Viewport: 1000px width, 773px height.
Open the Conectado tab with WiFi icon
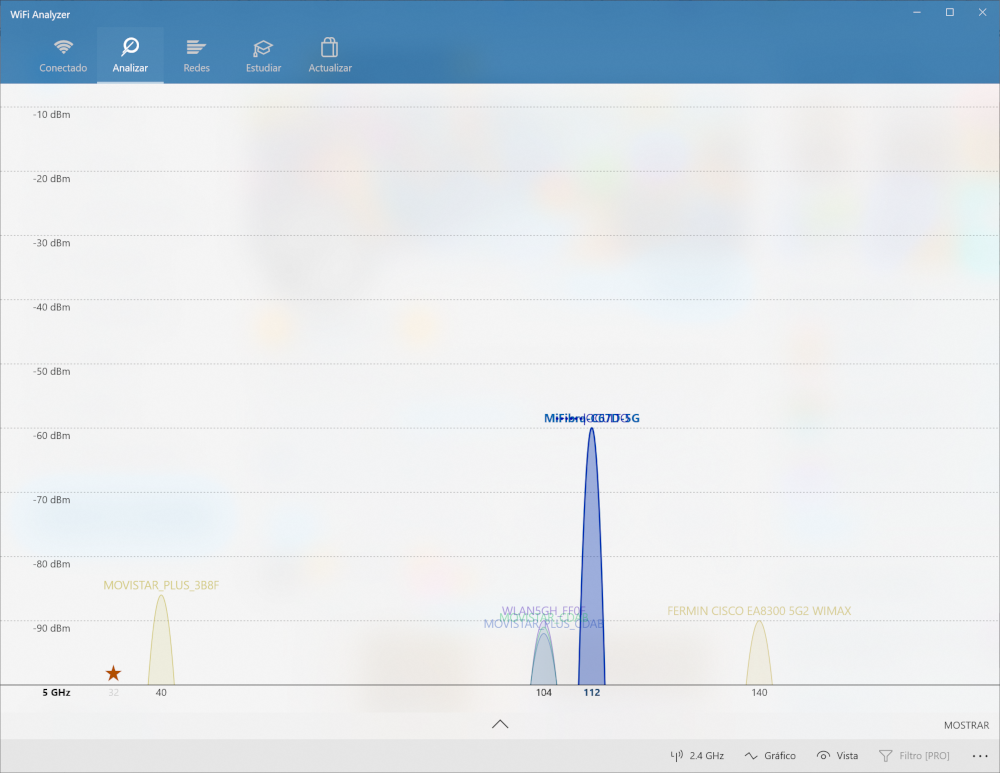[63, 56]
